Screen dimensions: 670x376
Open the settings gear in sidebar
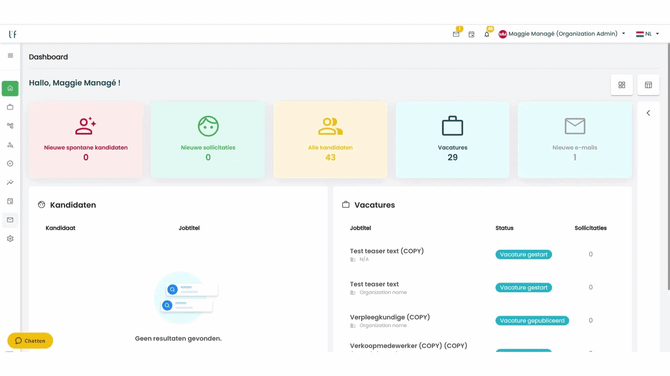10,239
